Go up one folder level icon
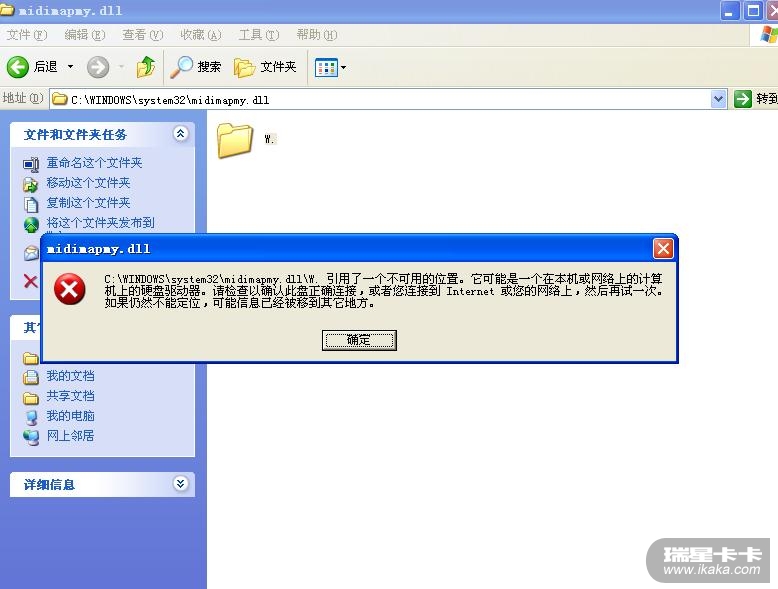 (x=146, y=66)
